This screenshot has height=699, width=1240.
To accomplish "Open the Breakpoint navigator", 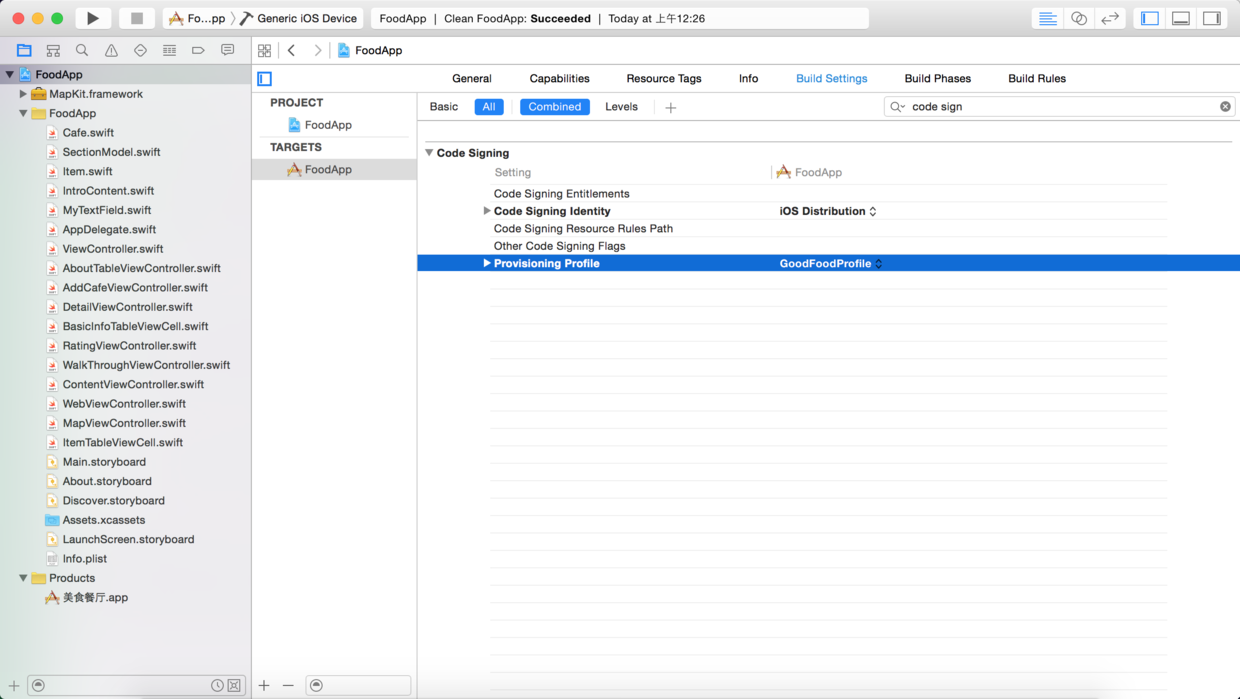I will 198,50.
